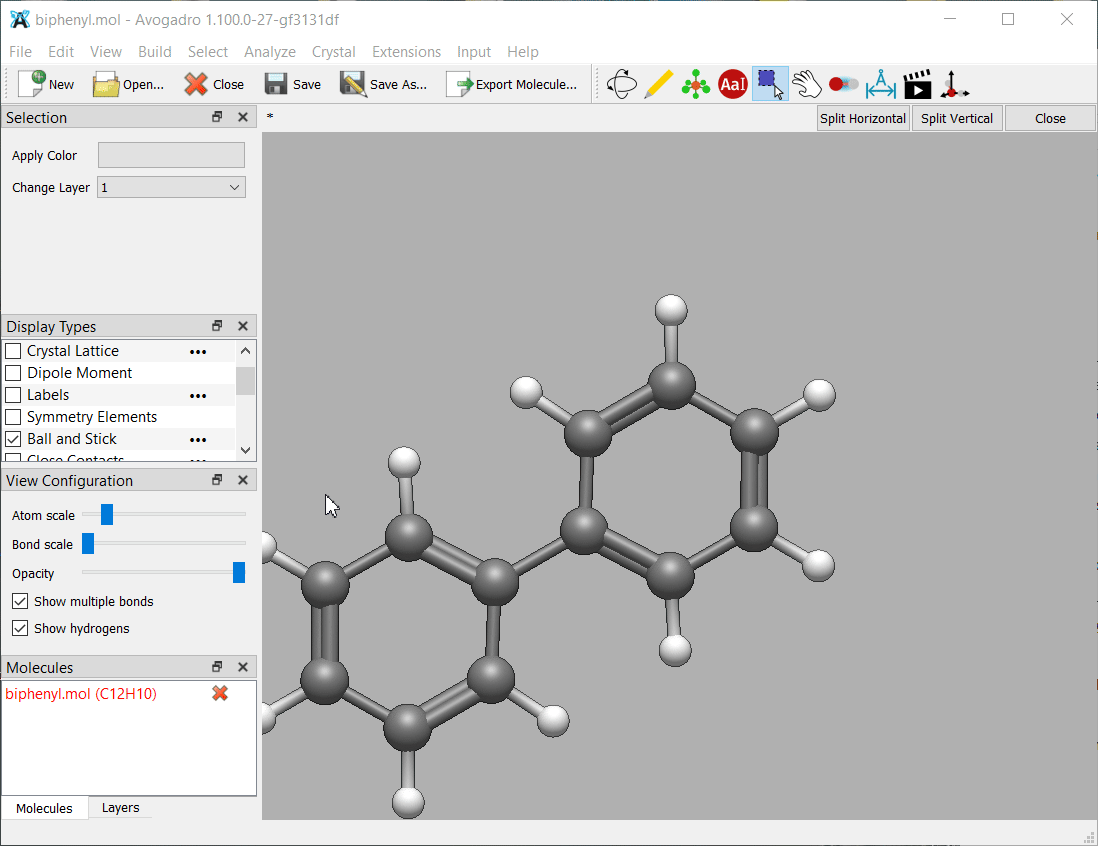Switch to the Molecules tab
The height and width of the screenshot is (846, 1098).
pyautogui.click(x=44, y=808)
